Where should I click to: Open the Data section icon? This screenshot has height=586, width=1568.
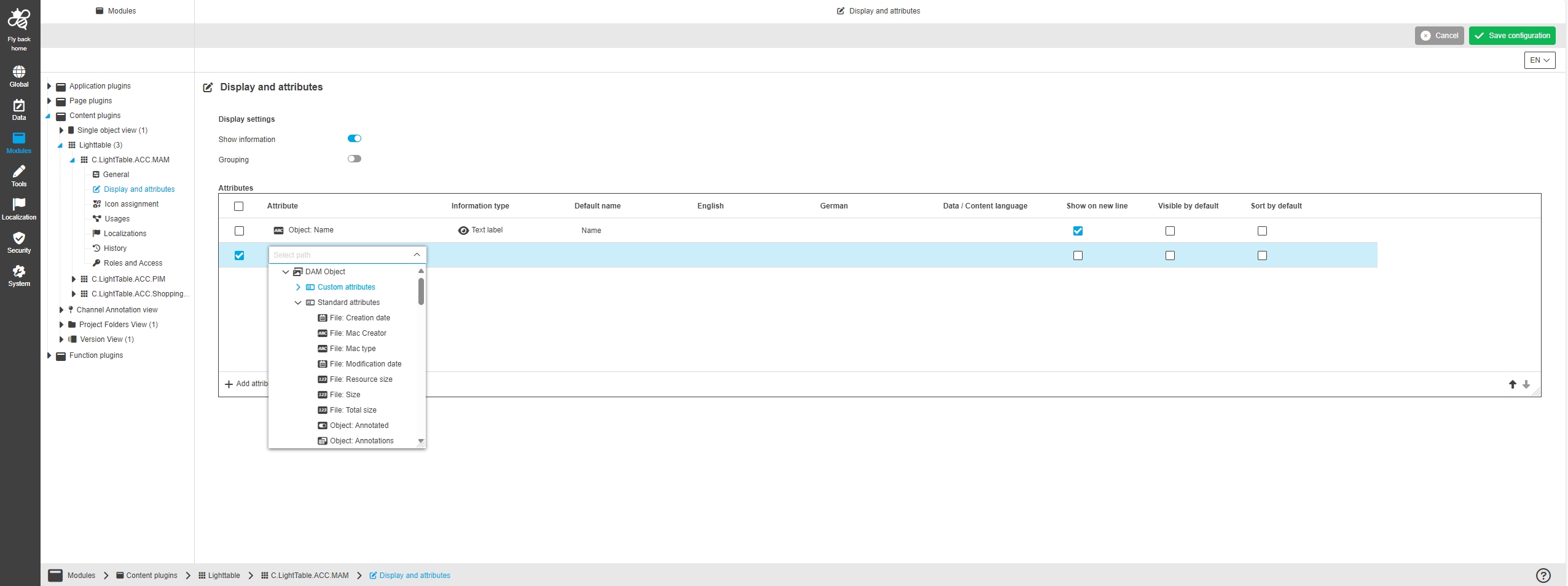tap(18, 106)
